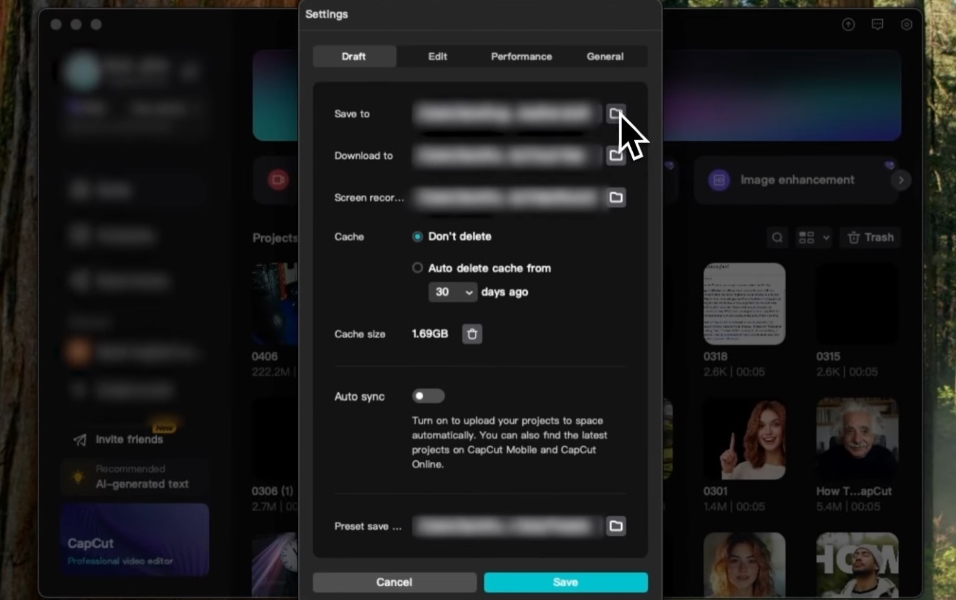Image resolution: width=956 pixels, height=600 pixels.
Task: Click the Cancel button
Action: point(394,582)
